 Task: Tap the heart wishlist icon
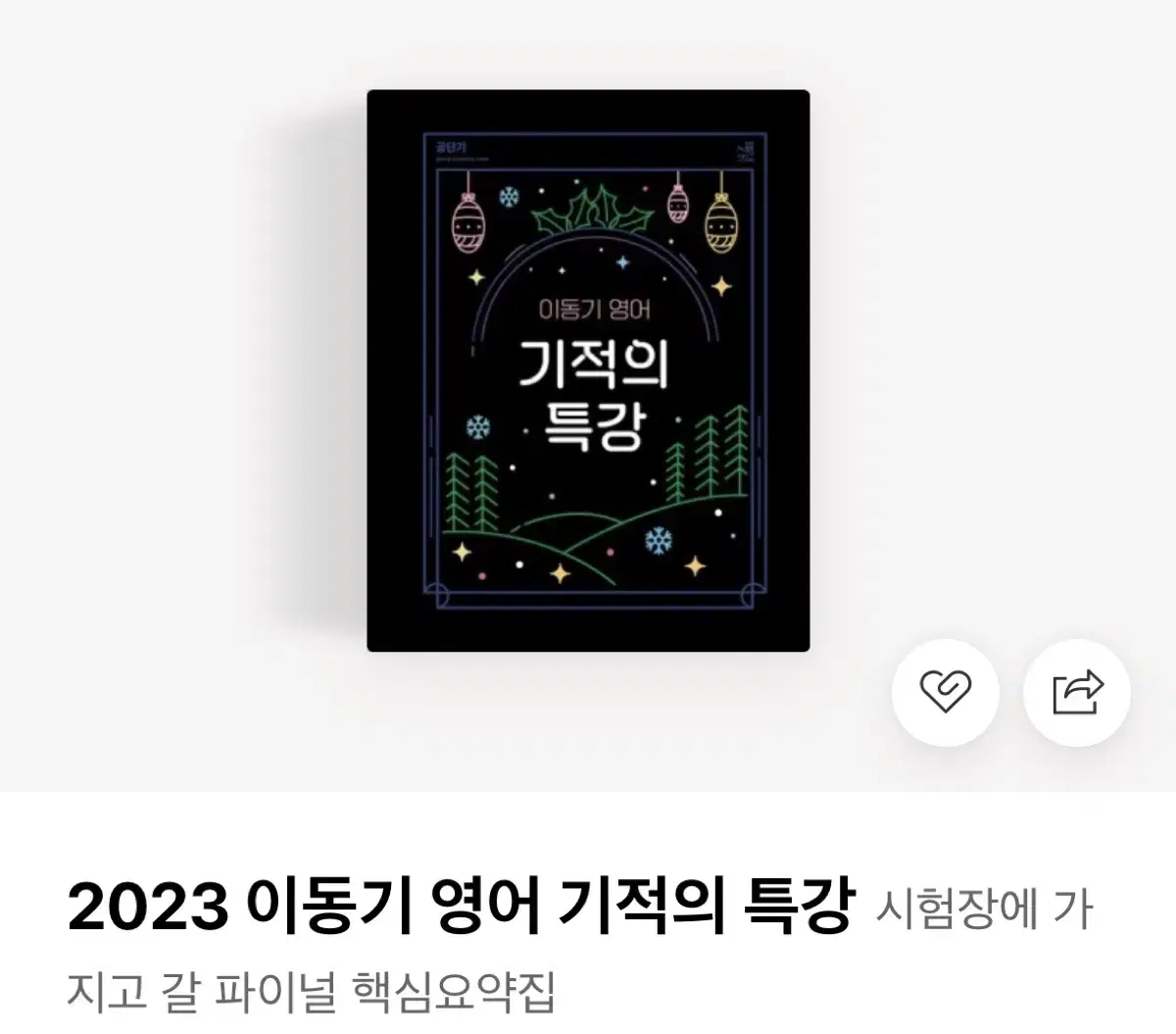coord(945,692)
